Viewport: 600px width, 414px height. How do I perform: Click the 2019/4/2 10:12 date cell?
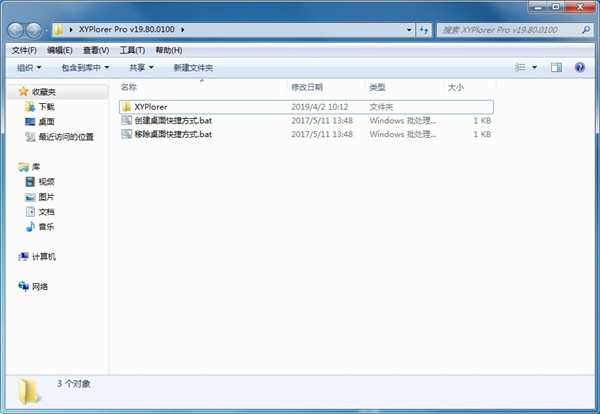320,107
